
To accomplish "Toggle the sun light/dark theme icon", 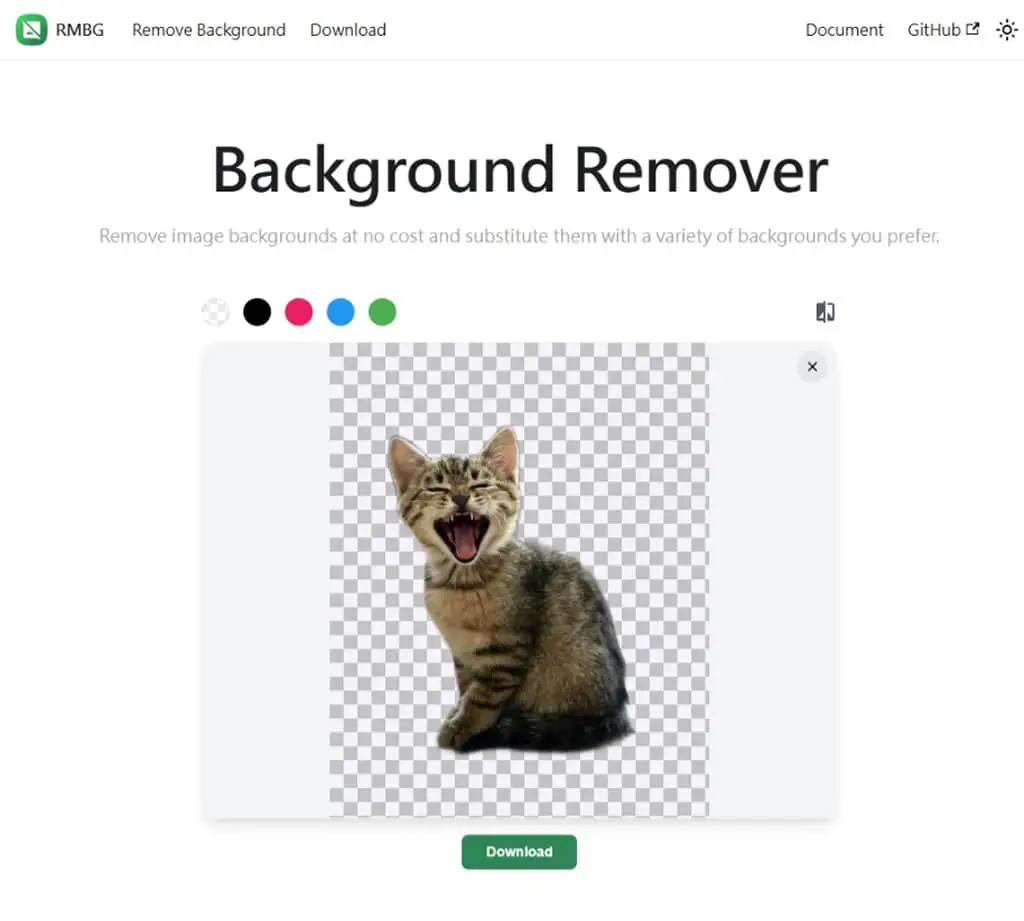I will tap(1006, 30).
